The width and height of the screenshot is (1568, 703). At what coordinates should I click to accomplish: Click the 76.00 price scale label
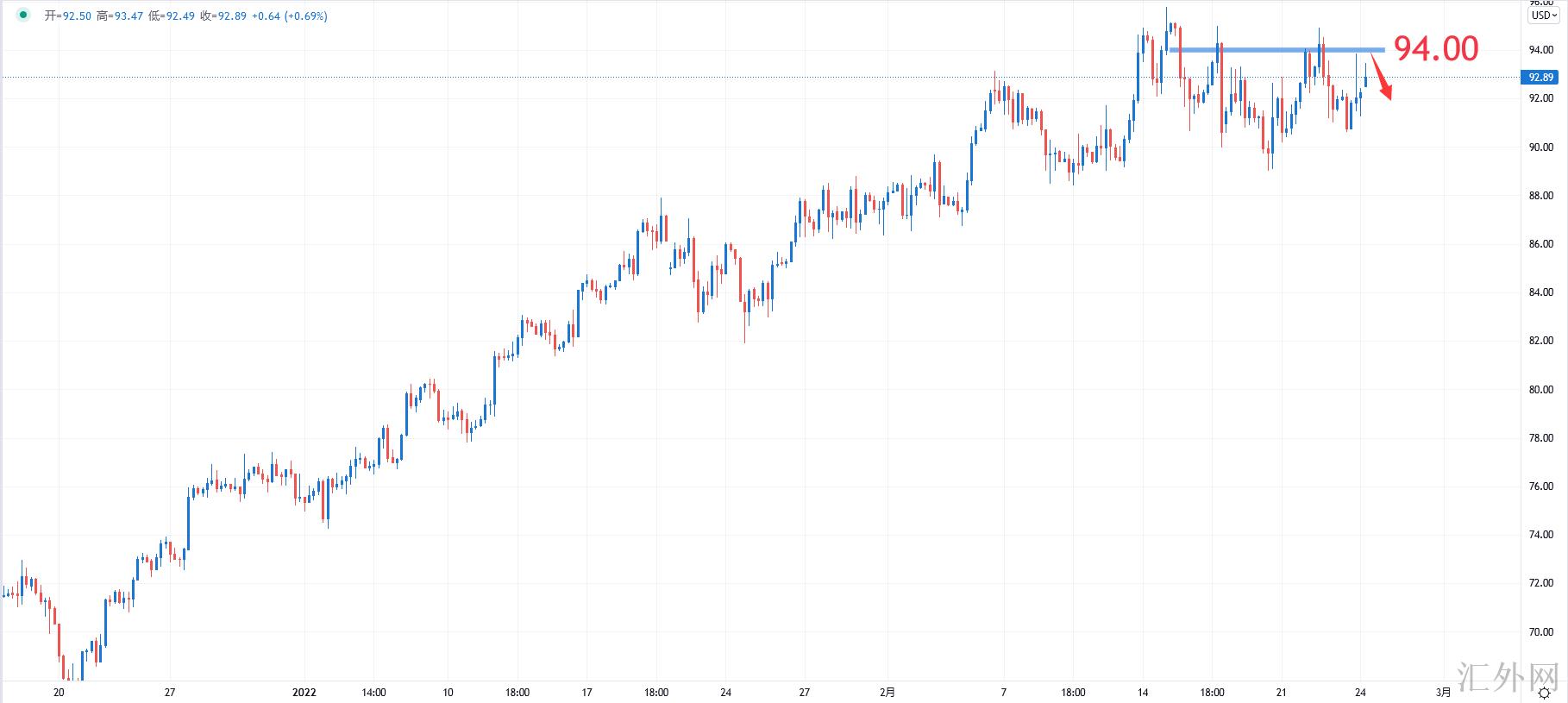pyautogui.click(x=1540, y=486)
